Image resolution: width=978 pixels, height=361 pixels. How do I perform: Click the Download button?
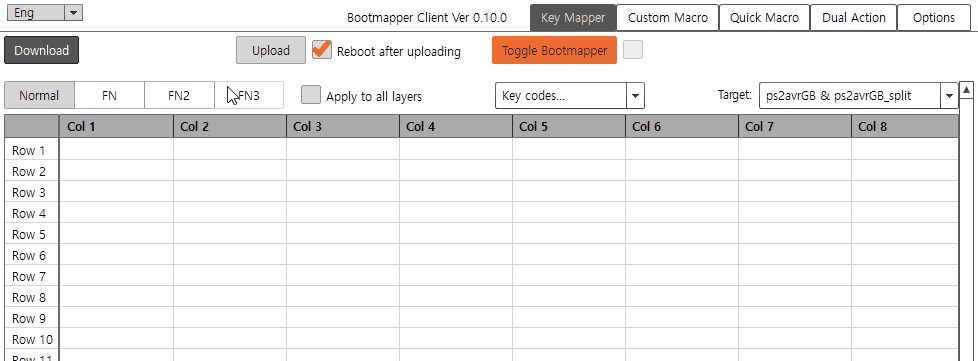41,51
